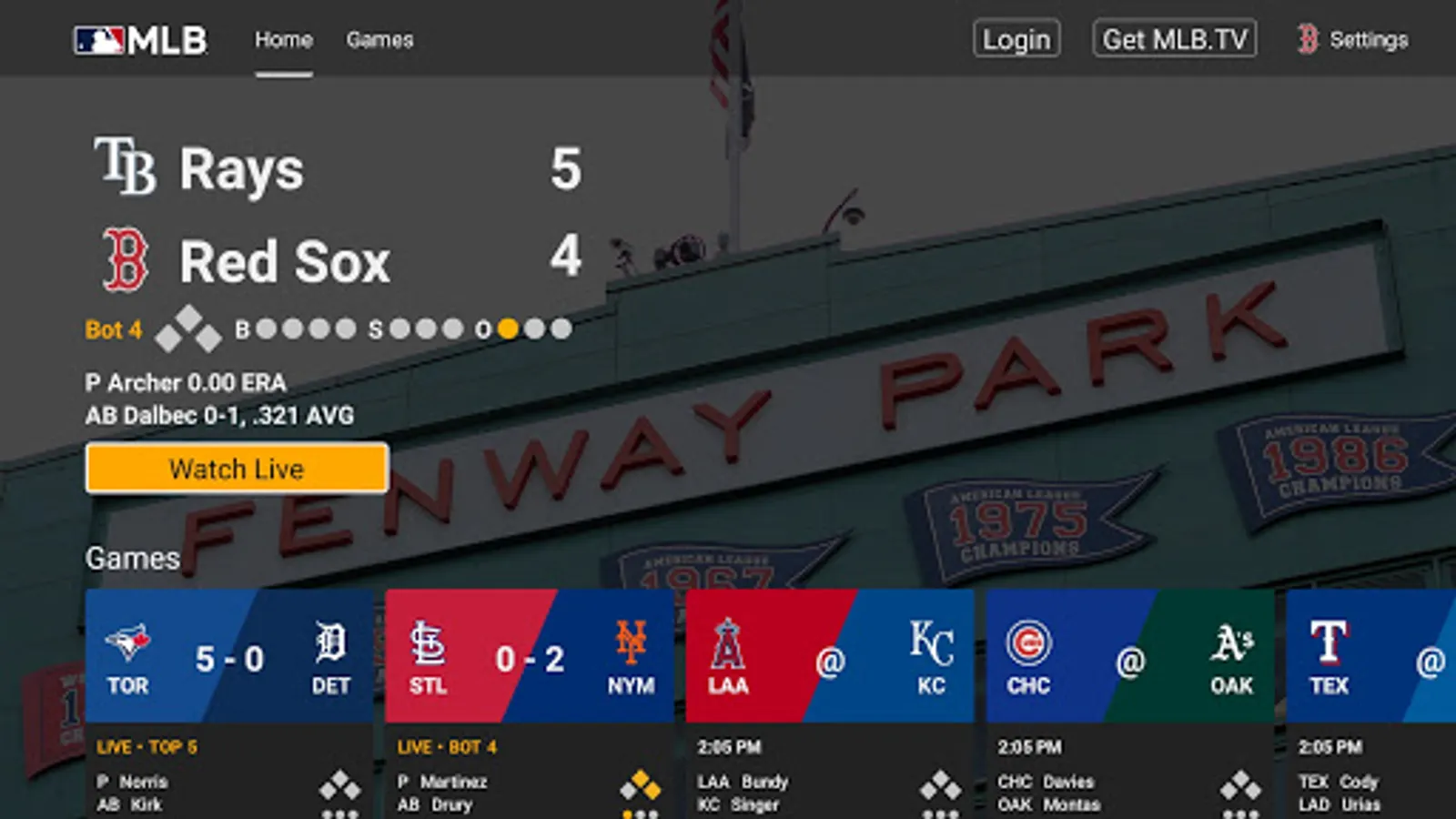Open the TOR vs DET 5-0 score

coord(229,659)
